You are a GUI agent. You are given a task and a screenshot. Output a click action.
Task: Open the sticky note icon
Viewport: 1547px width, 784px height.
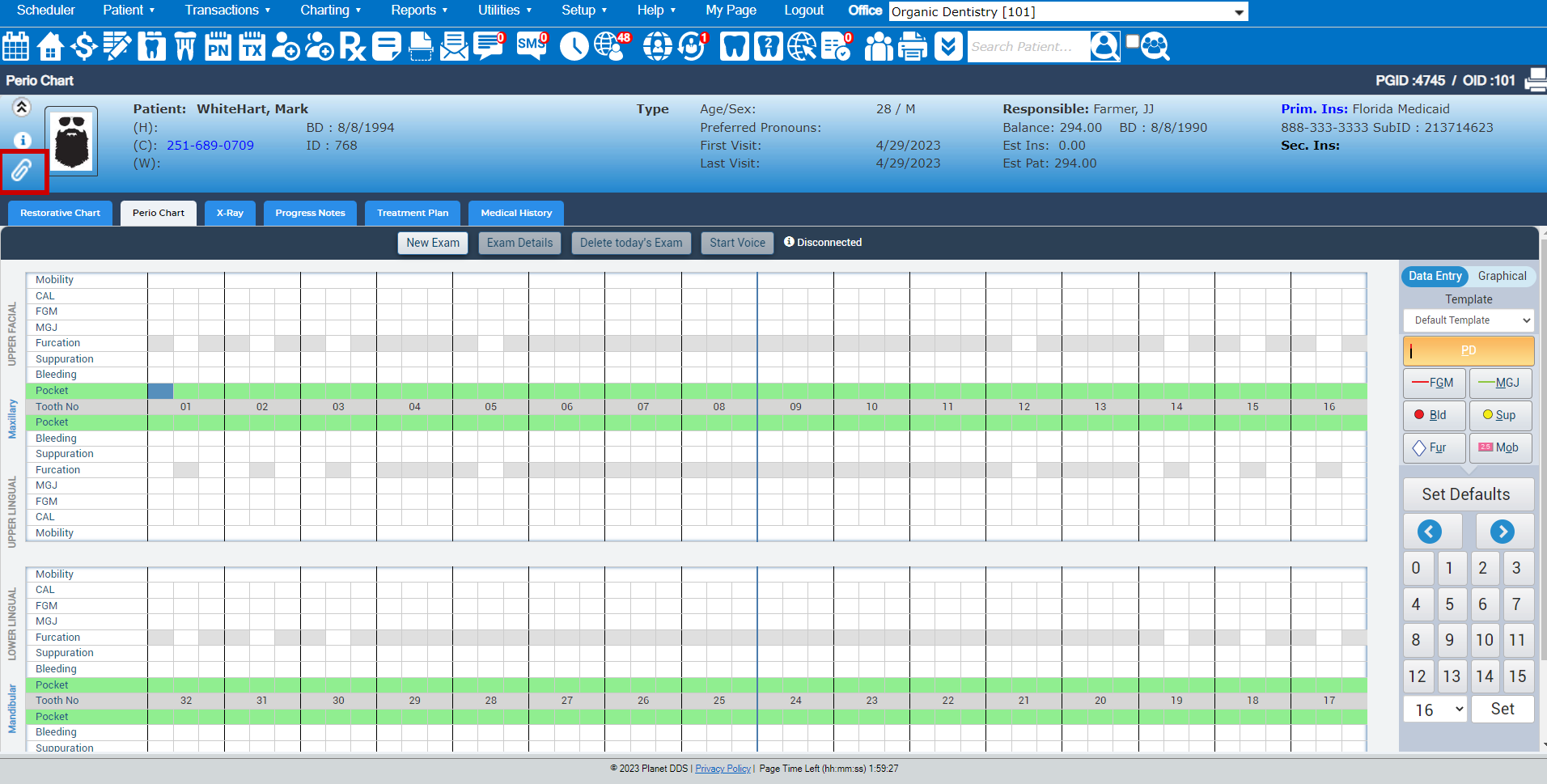click(386, 46)
